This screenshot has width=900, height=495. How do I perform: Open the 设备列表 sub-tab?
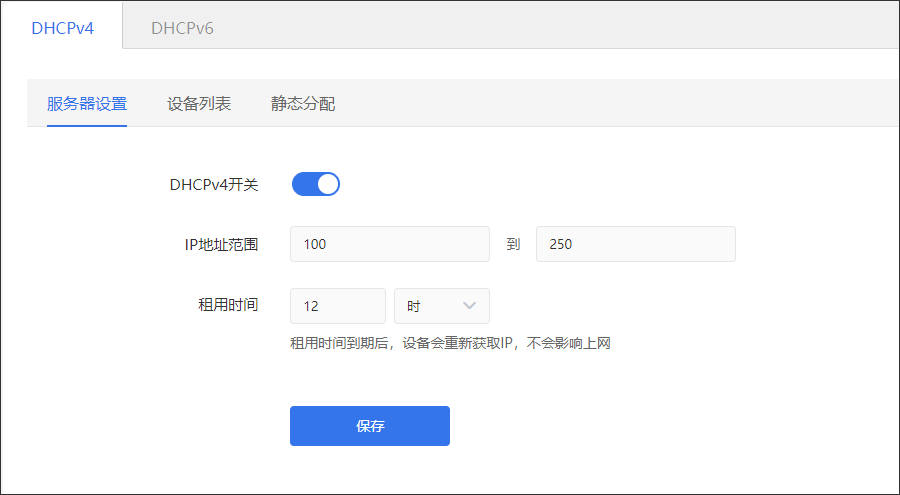coord(199,104)
